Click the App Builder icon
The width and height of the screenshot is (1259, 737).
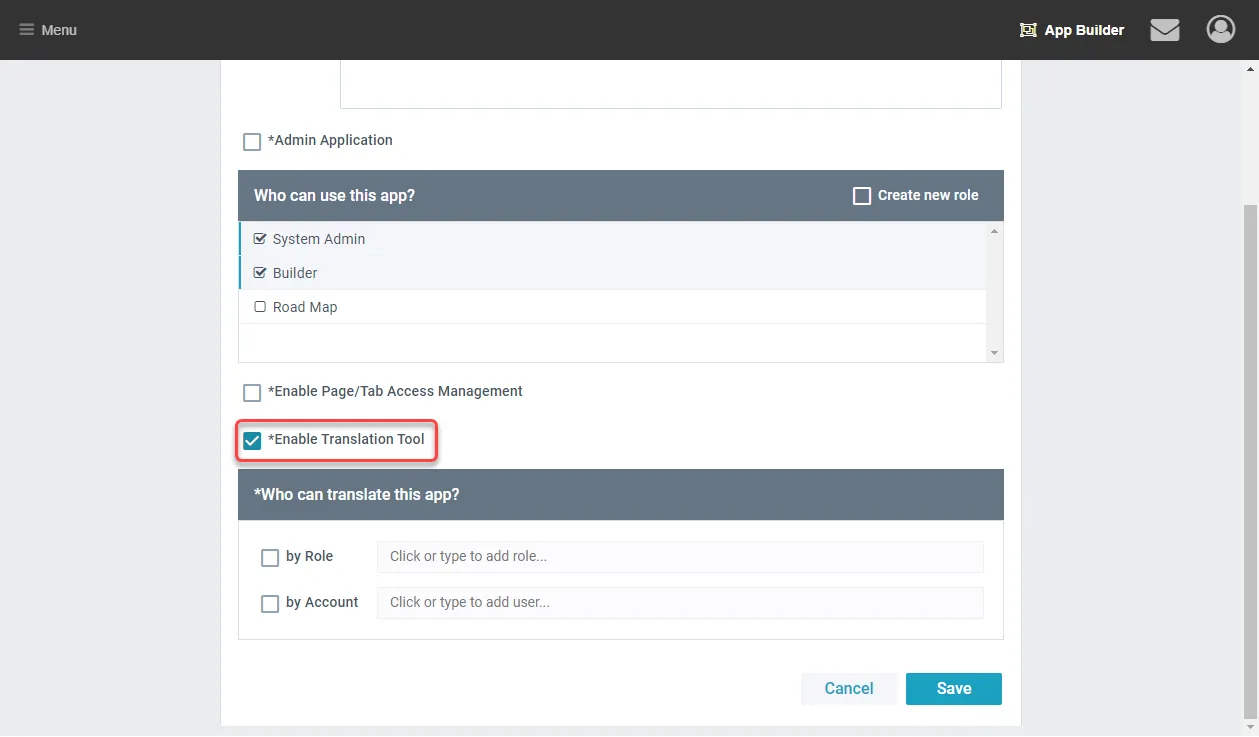point(1028,30)
